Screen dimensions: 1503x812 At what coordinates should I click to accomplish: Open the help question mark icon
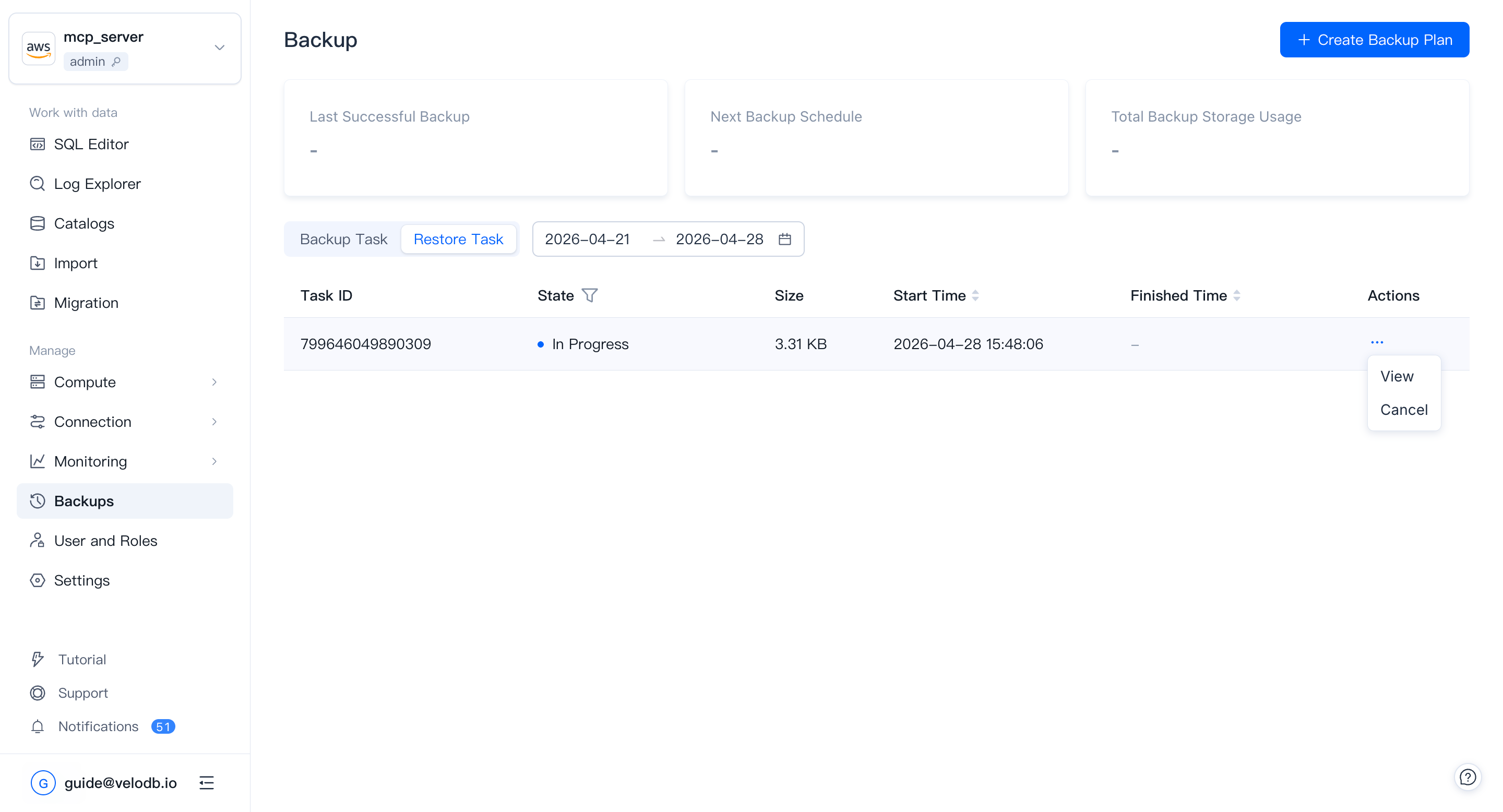click(1468, 777)
